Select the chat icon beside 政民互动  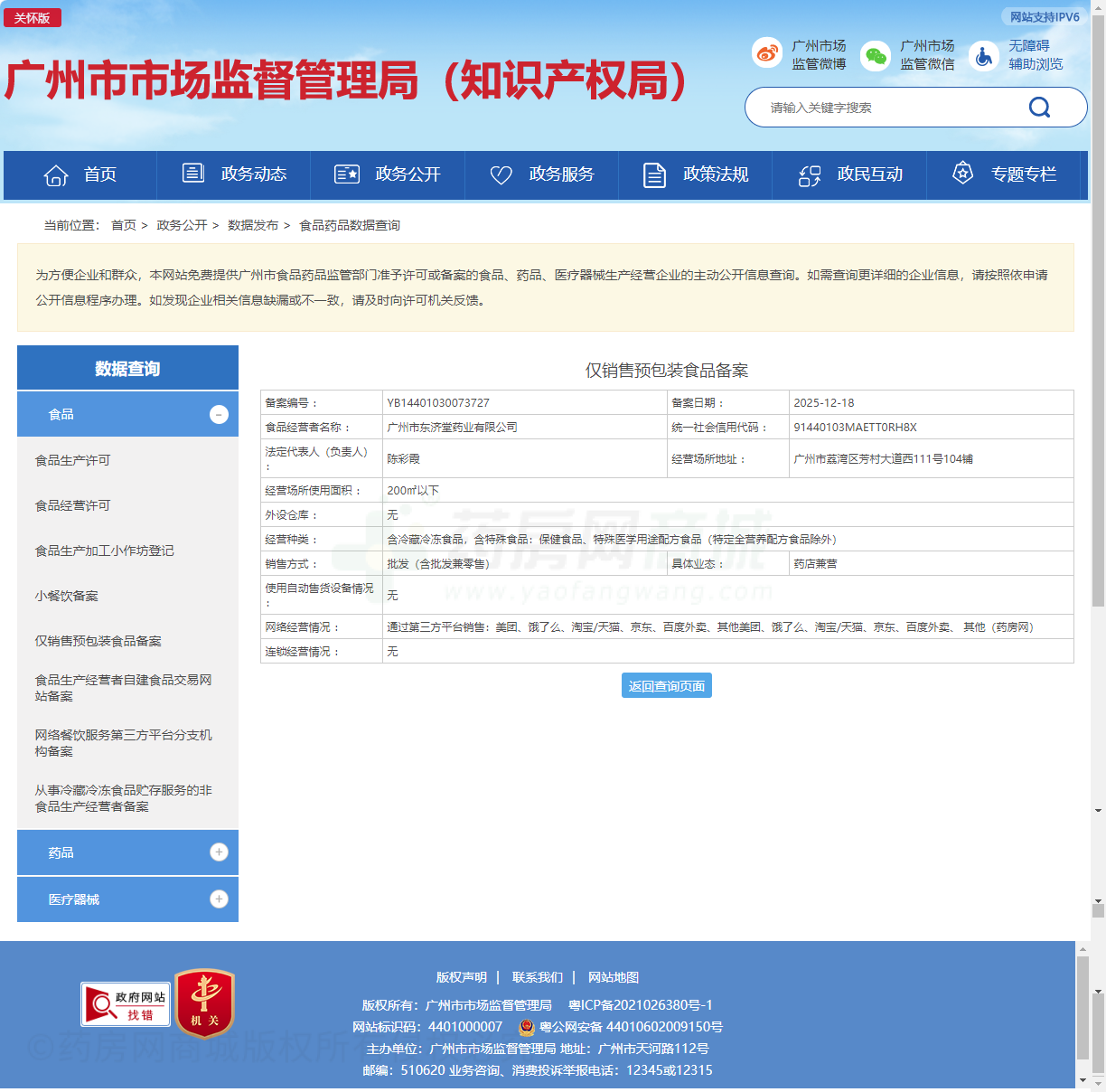coord(809,175)
